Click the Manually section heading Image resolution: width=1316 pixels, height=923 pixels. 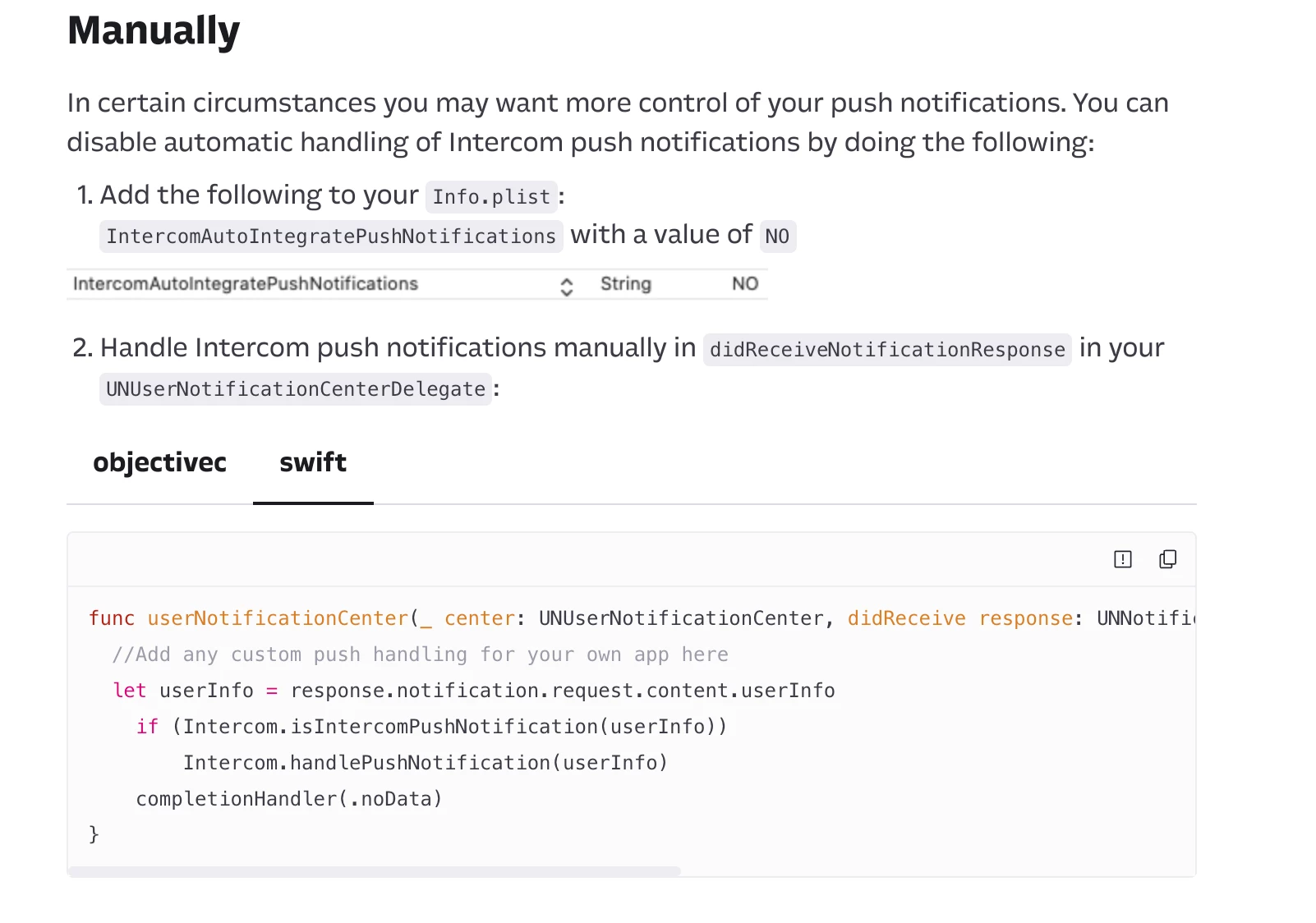pos(154,31)
